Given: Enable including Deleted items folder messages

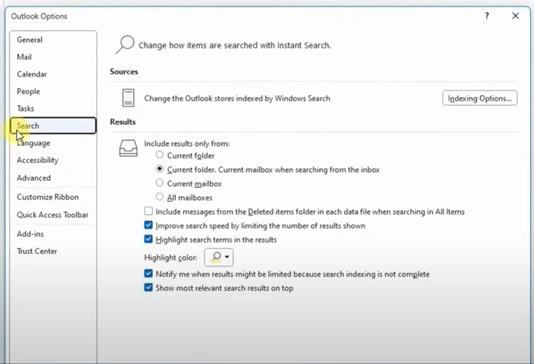Looking at the screenshot, I should (x=148, y=211).
